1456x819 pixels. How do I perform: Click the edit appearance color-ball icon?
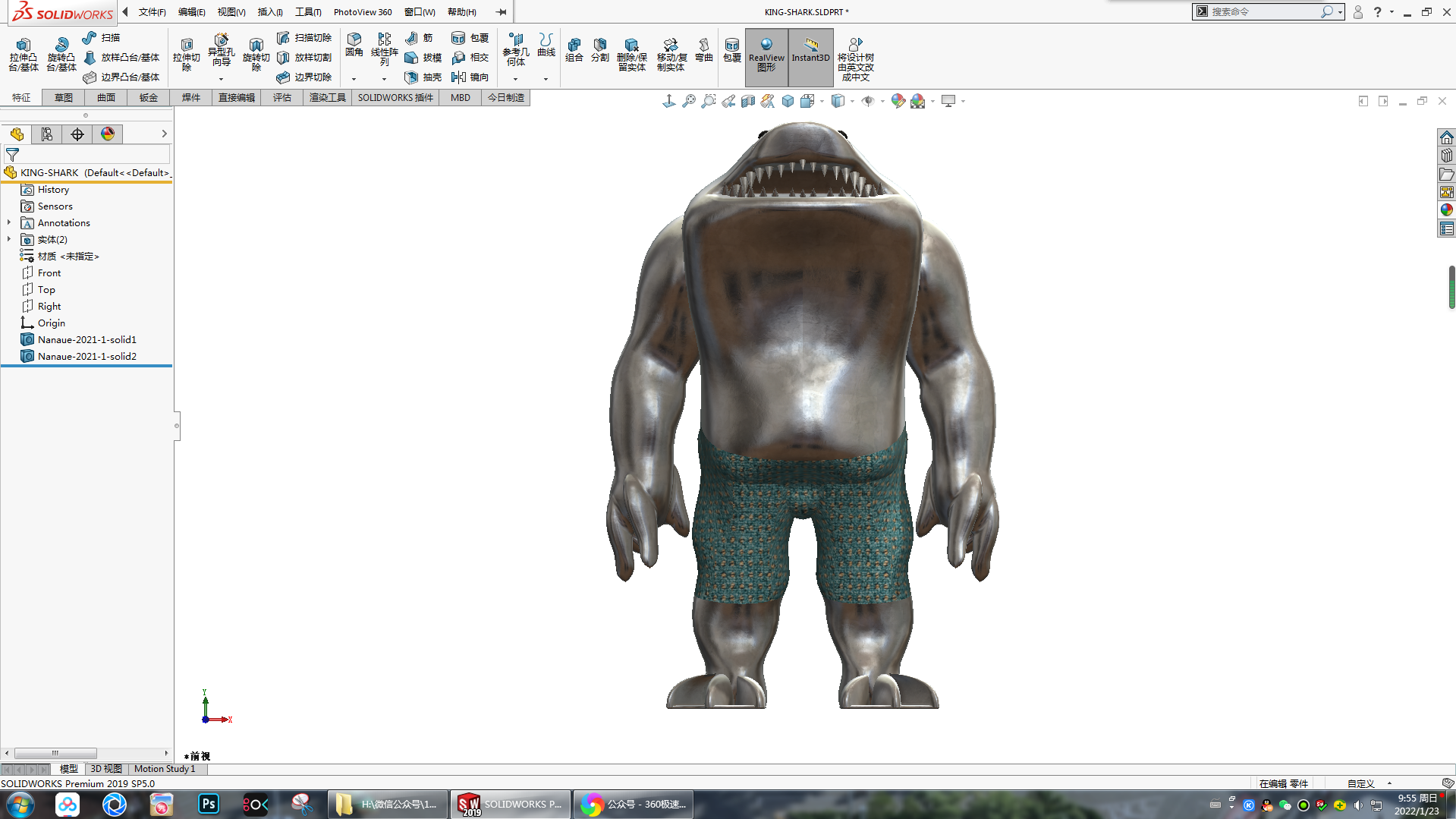pos(898,101)
